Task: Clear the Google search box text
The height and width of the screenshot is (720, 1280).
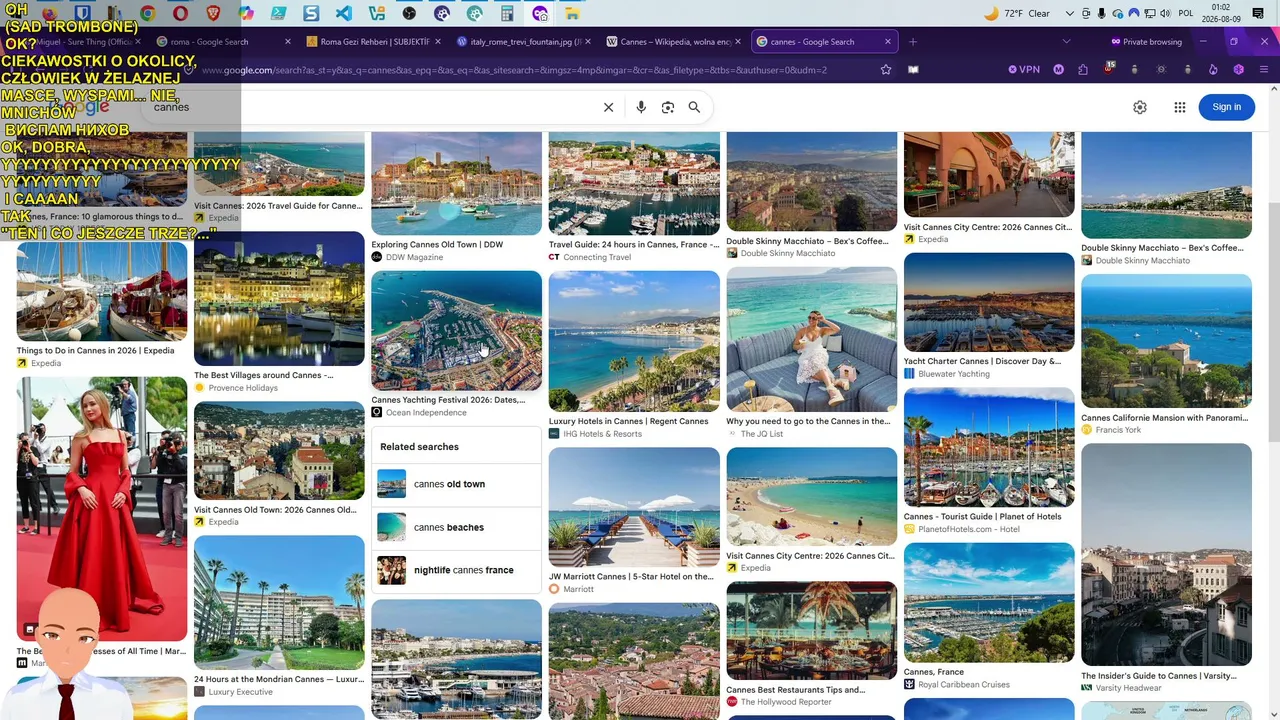Action: (608, 107)
